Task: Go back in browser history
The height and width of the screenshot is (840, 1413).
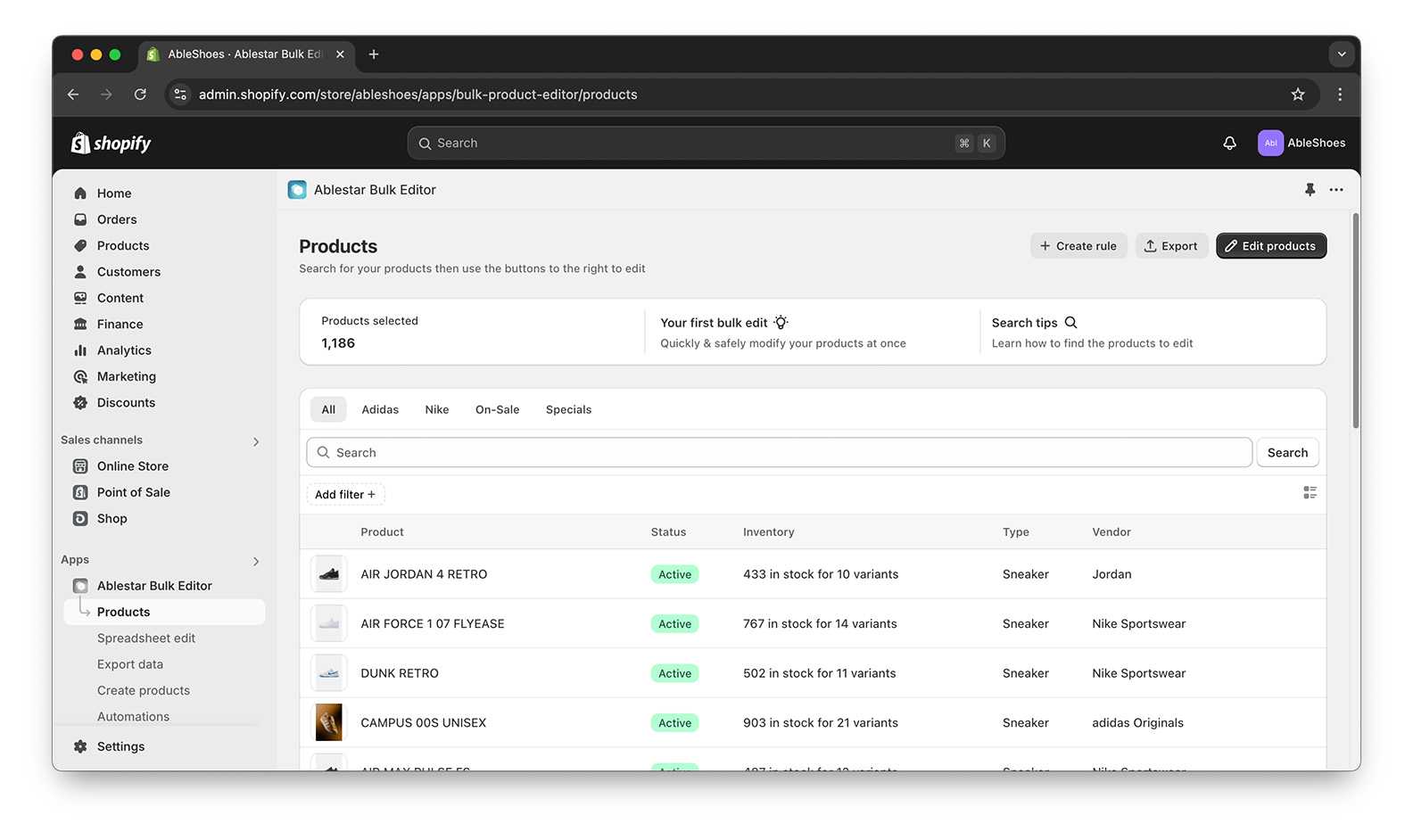Action: click(x=73, y=95)
